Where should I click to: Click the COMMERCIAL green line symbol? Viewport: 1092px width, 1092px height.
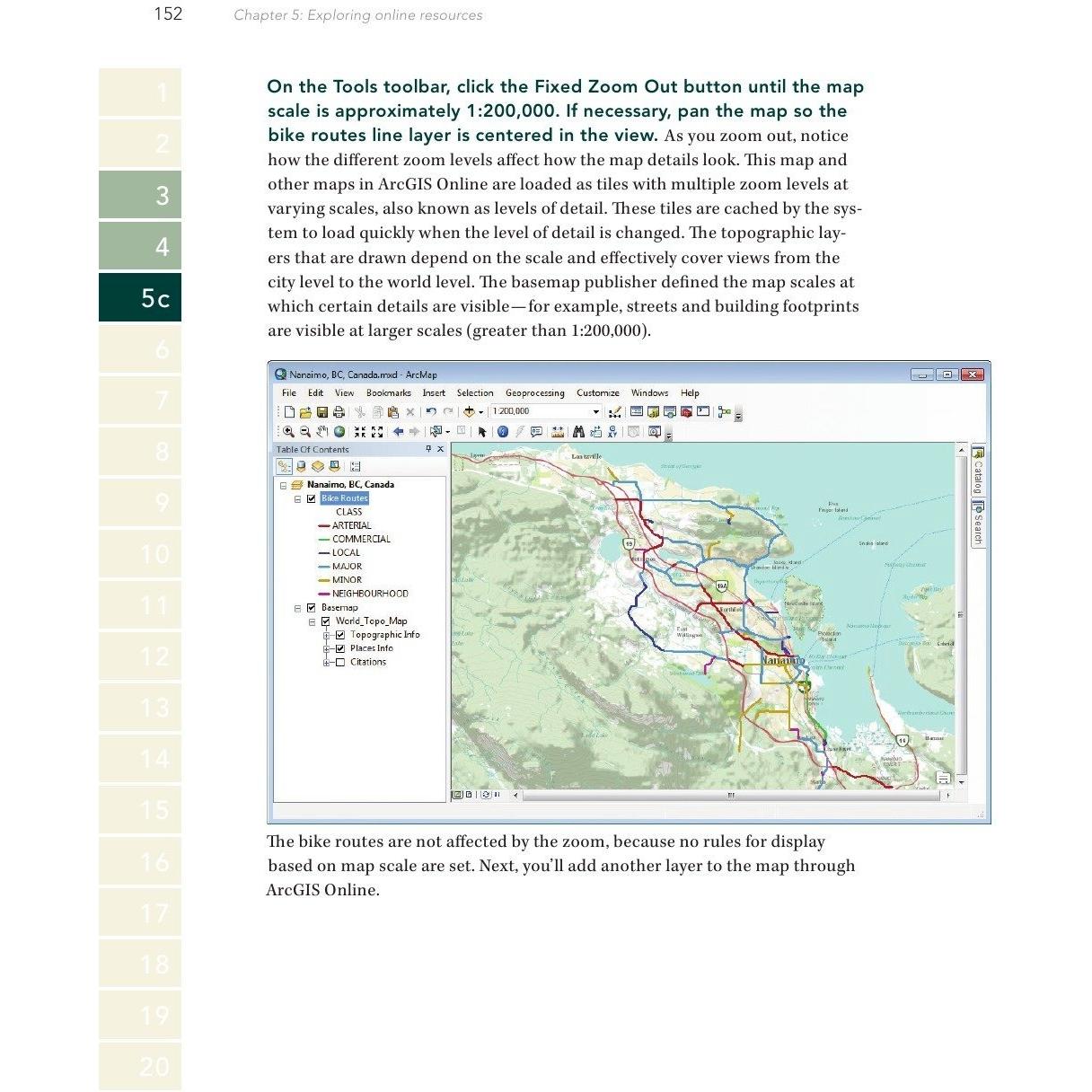323,540
